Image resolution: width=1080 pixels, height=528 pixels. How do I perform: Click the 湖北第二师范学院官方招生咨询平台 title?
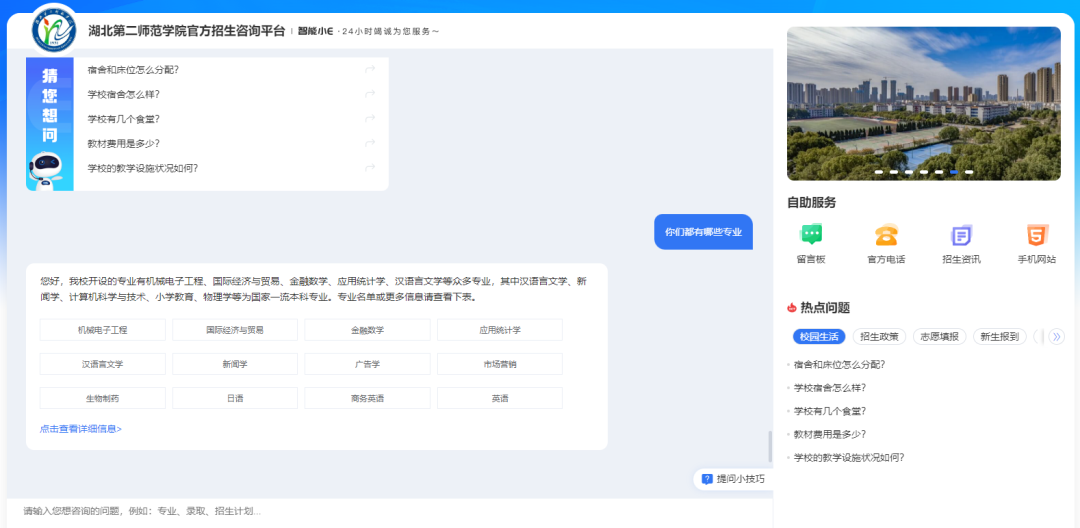pos(187,31)
